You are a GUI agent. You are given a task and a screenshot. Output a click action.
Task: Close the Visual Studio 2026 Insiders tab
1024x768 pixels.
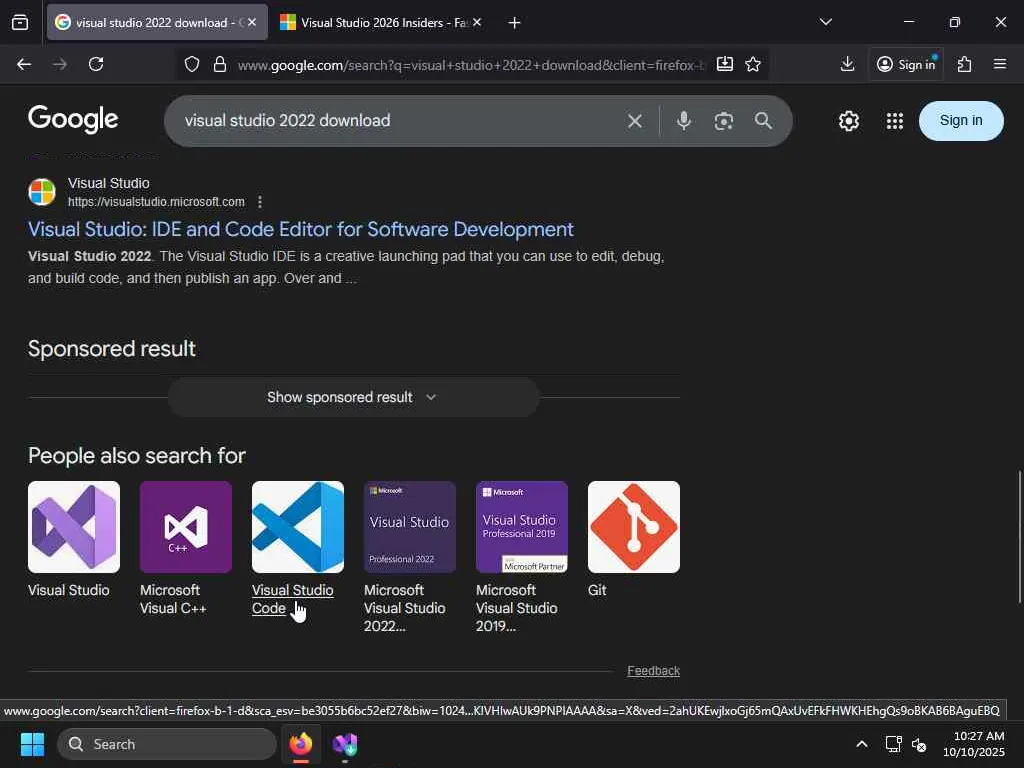(477, 22)
